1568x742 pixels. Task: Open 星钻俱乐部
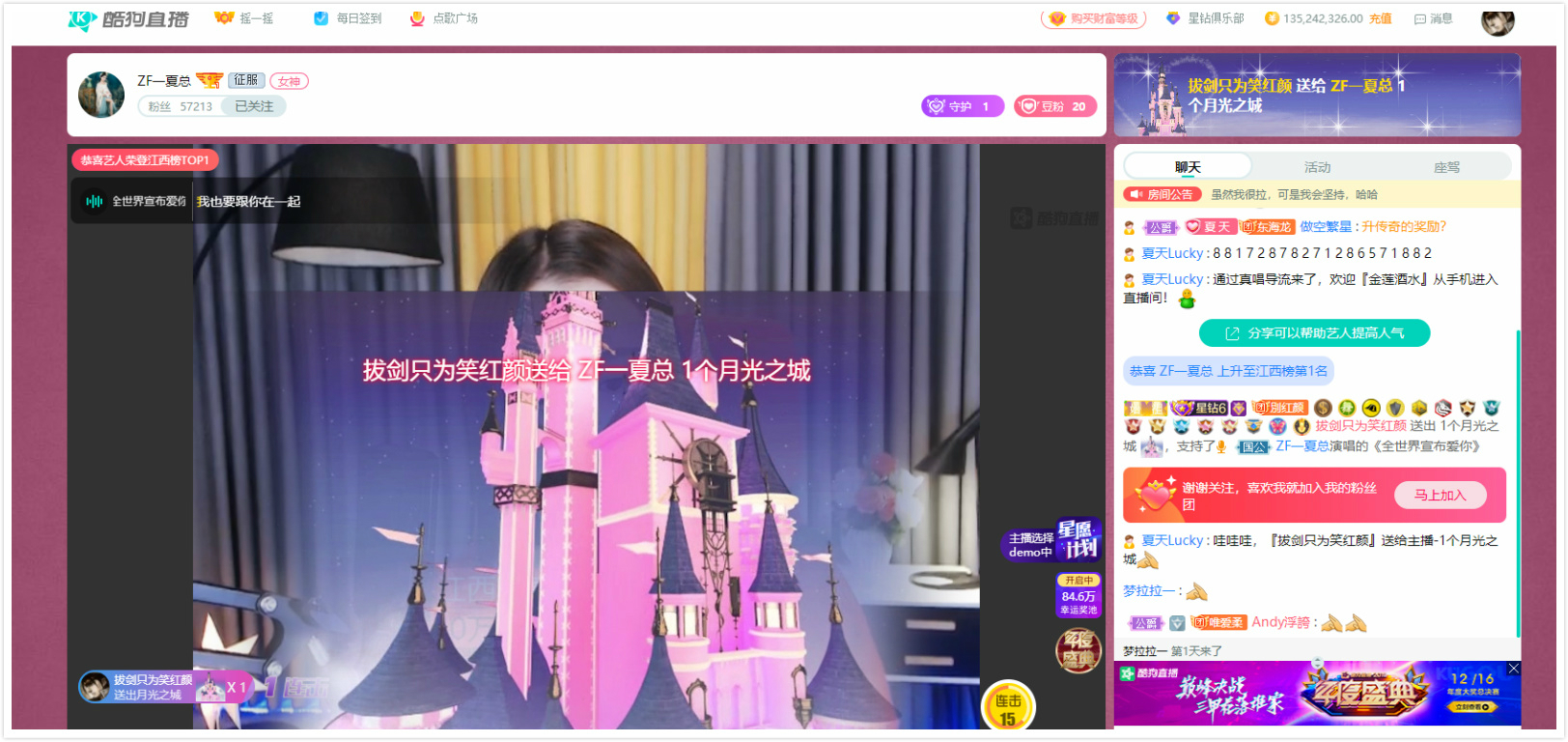[1205, 18]
